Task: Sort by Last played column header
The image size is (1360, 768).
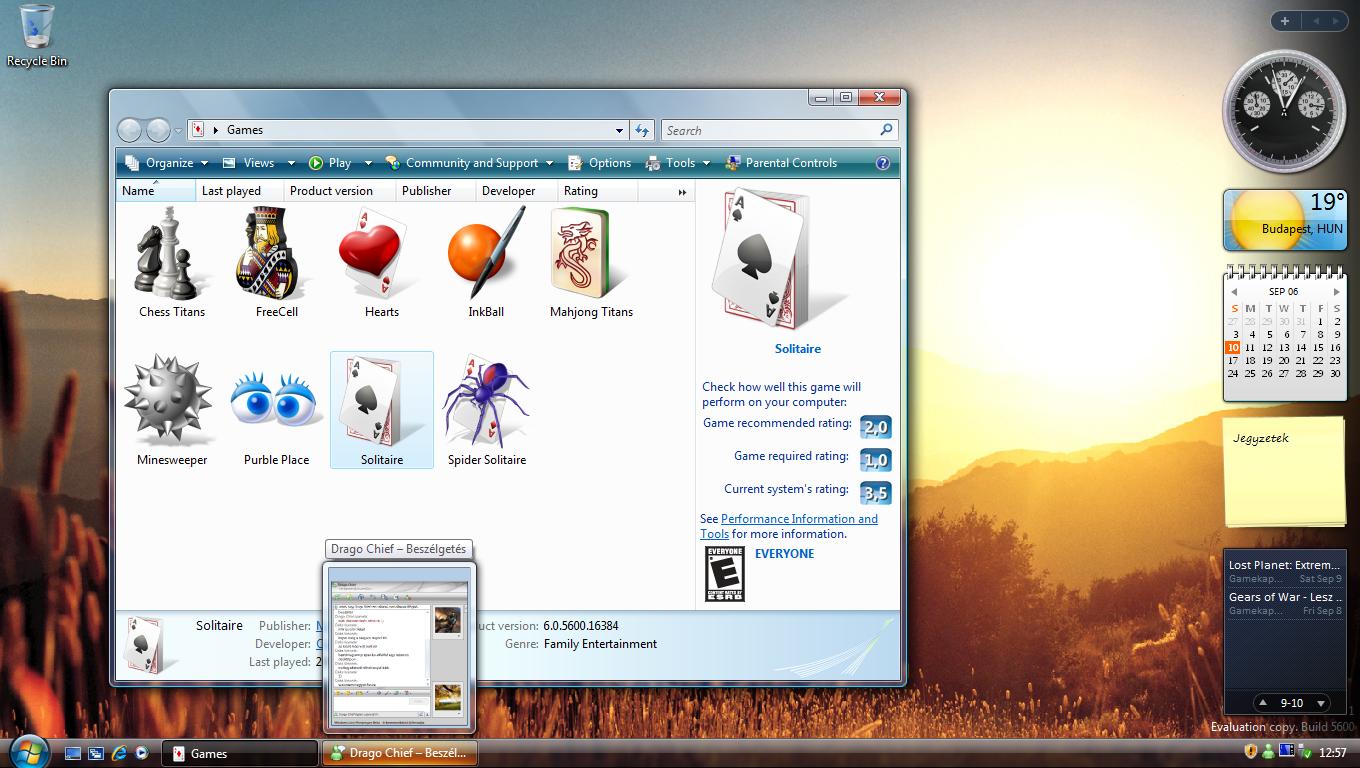Action: pos(239,191)
